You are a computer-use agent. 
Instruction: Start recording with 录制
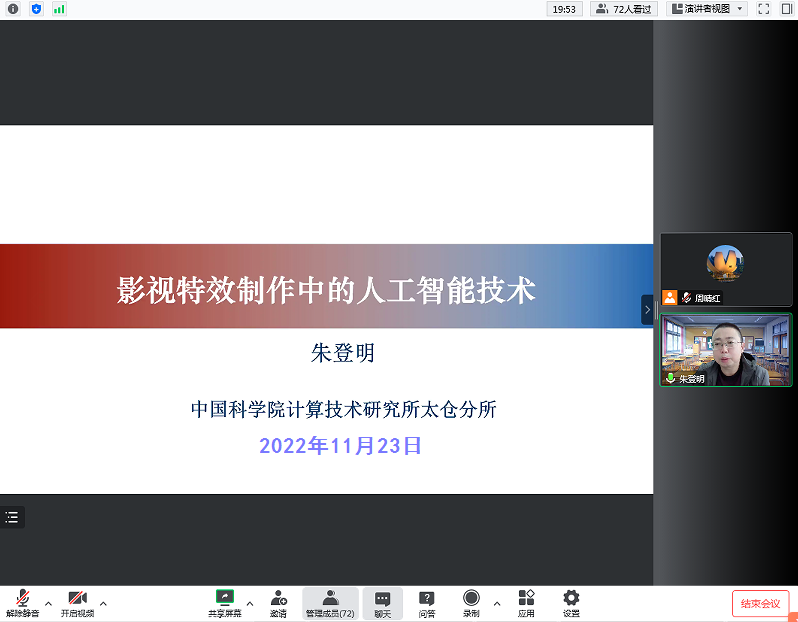pos(471,604)
